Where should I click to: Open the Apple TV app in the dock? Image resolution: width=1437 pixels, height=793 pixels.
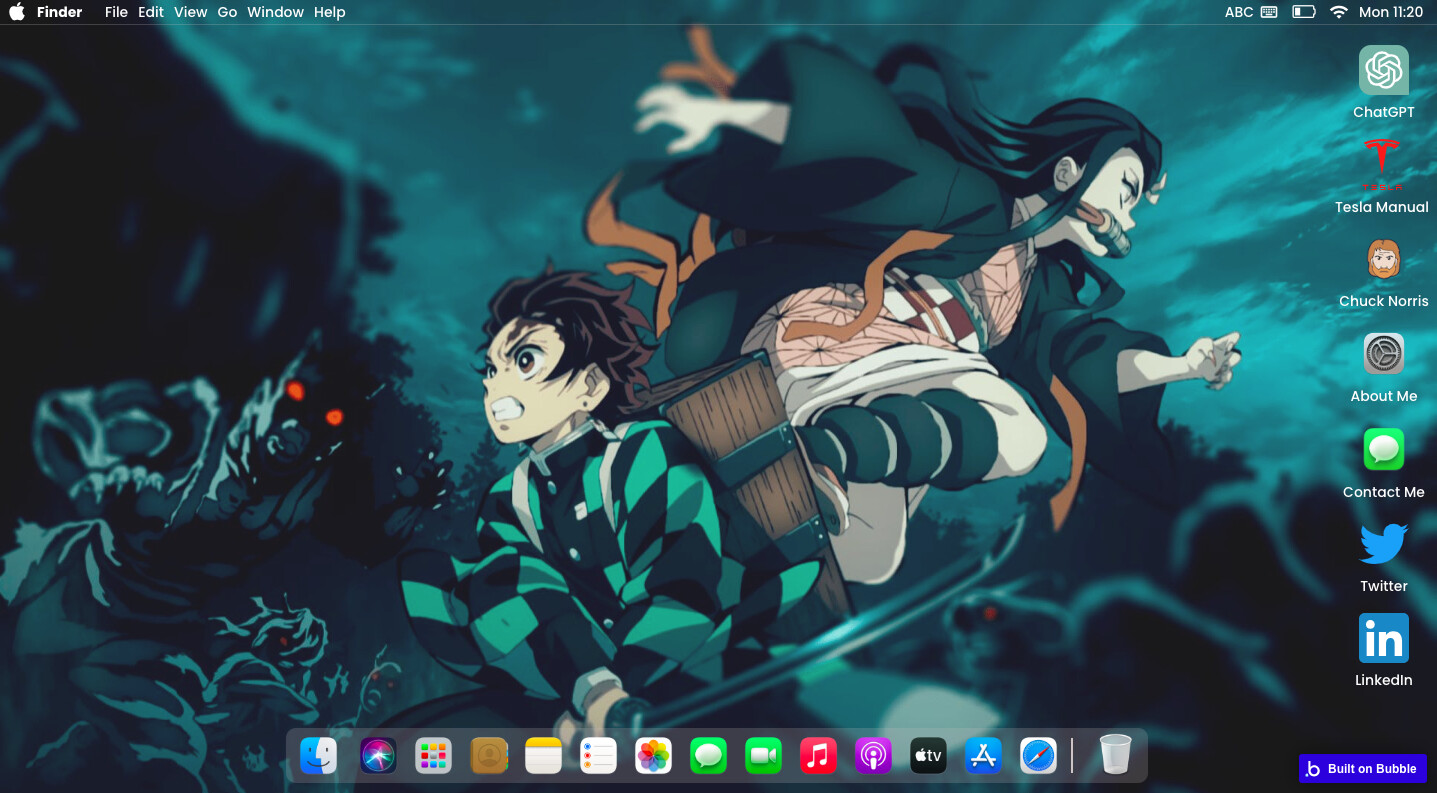pyautogui.click(x=929, y=755)
